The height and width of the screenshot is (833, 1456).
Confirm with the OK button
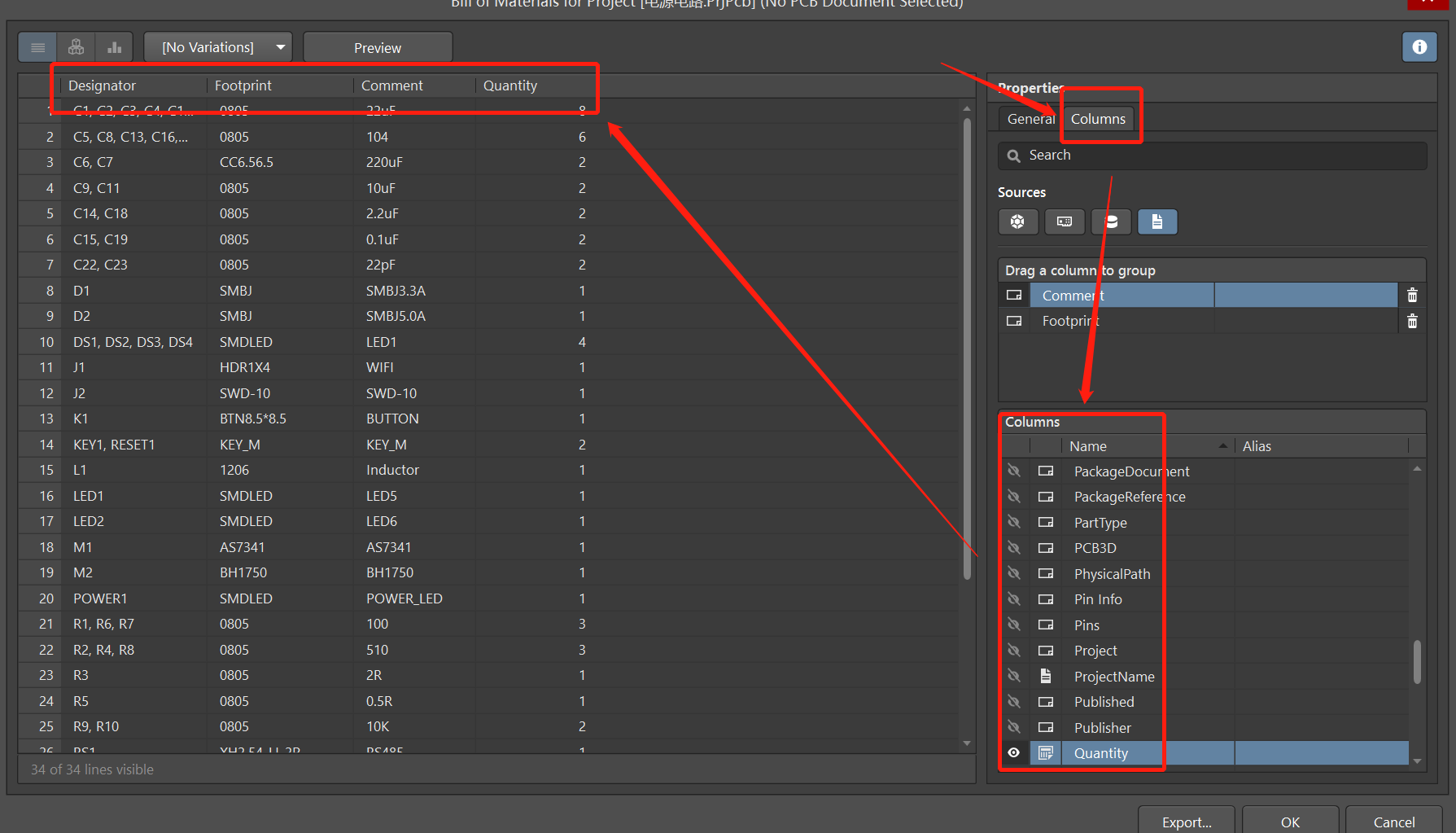1290,821
